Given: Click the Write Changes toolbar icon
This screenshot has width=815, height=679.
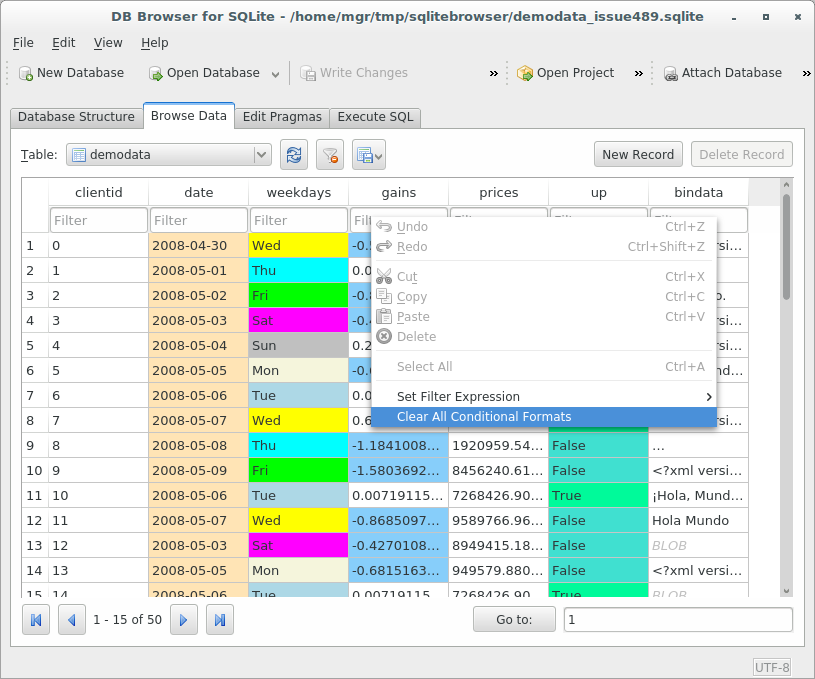Looking at the screenshot, I should point(308,73).
